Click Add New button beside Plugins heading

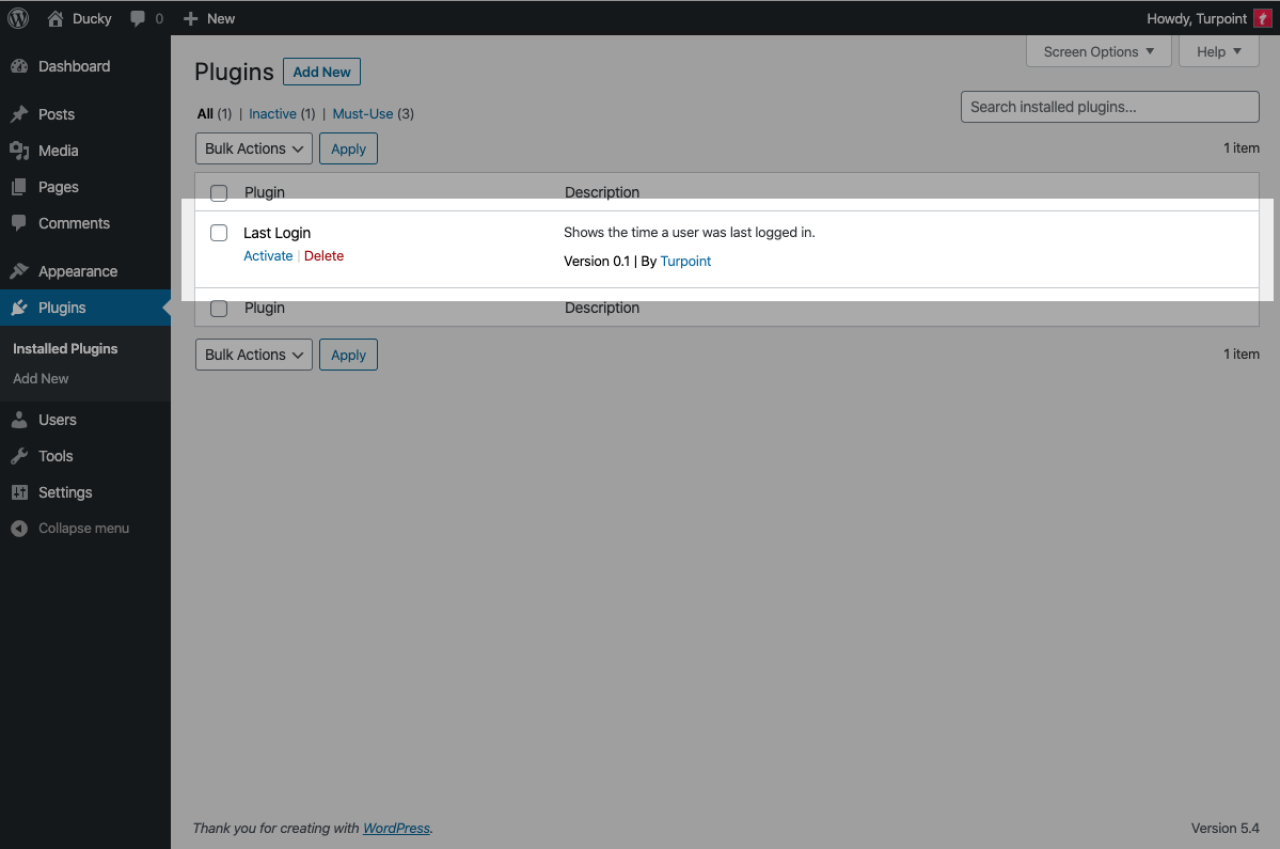322,72
